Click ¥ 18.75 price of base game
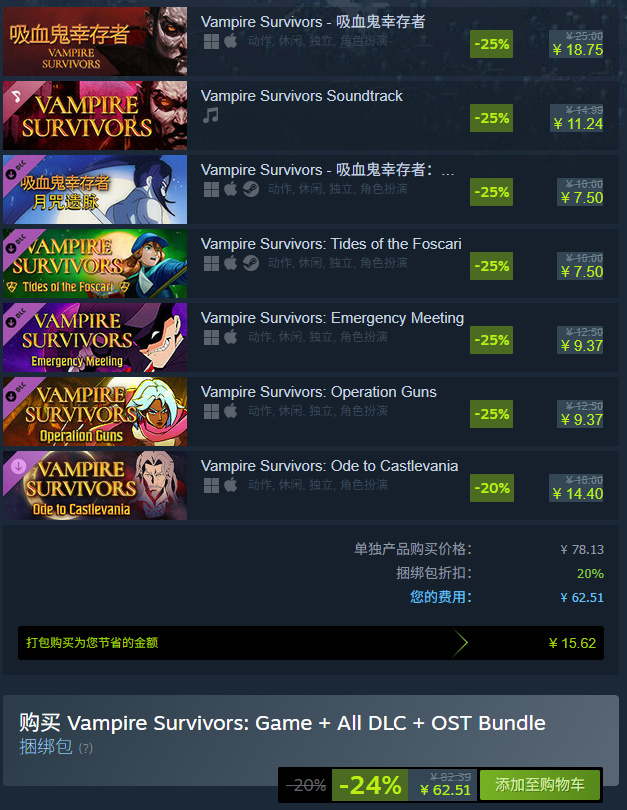This screenshot has width=627, height=810. click(577, 50)
